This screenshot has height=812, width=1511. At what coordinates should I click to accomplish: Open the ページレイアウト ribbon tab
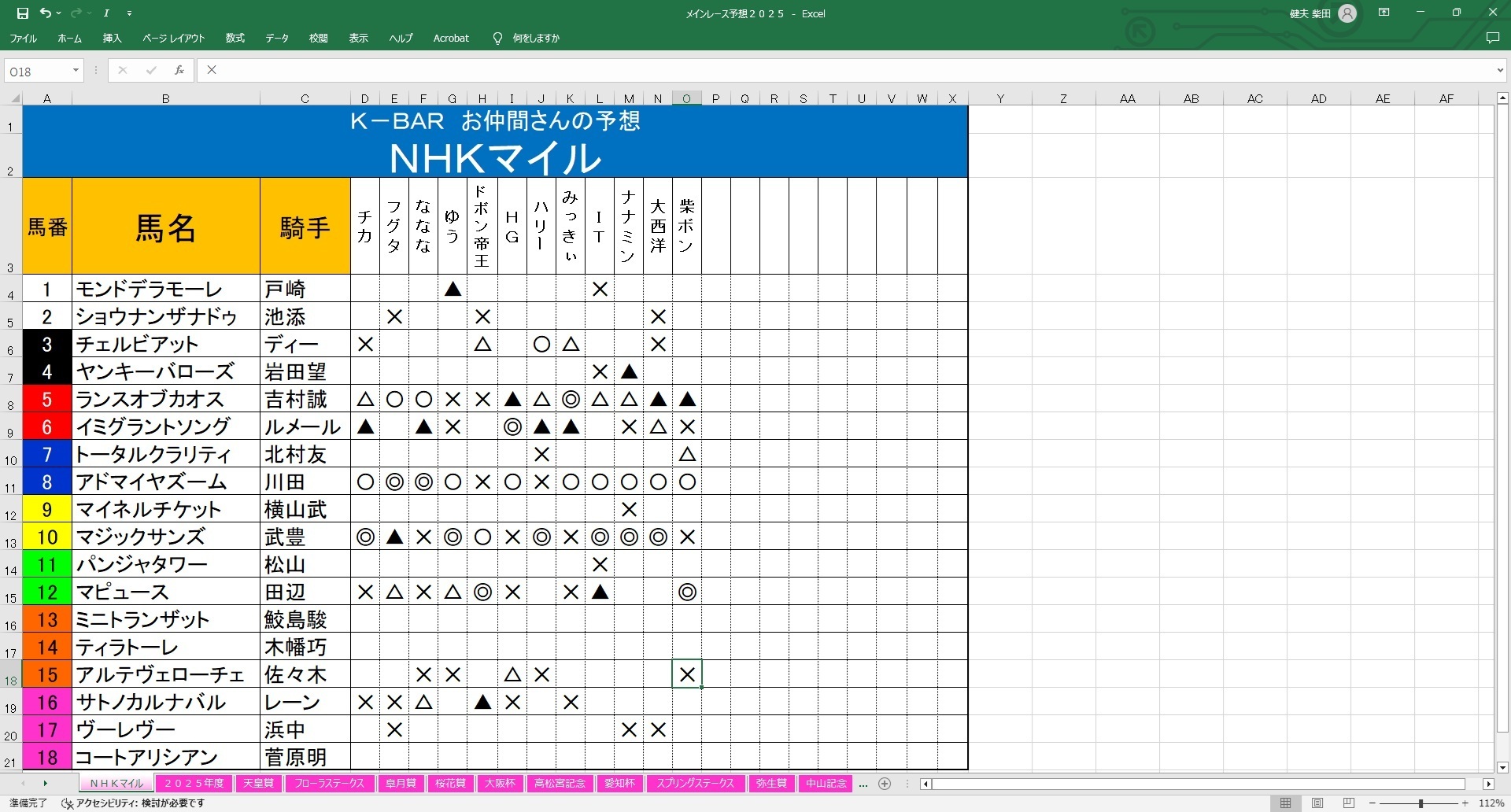tap(174, 38)
